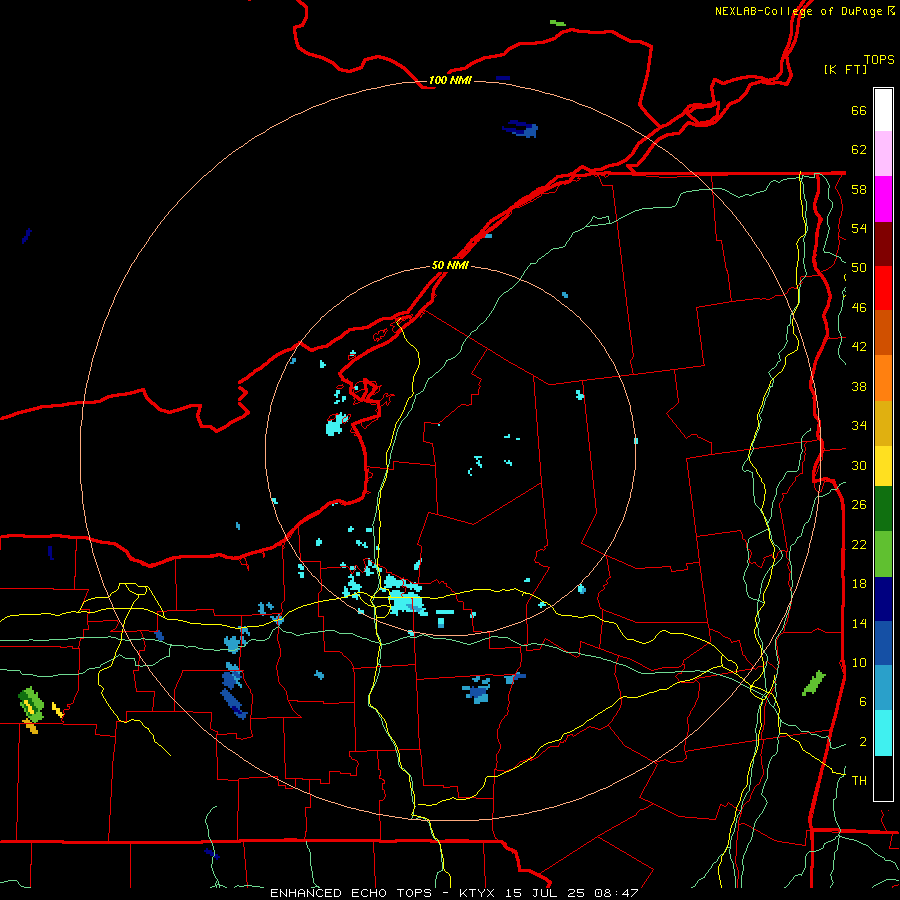Image resolution: width=900 pixels, height=900 pixels.
Task: Click the white swatch in the tops legend
Action: 883,110
